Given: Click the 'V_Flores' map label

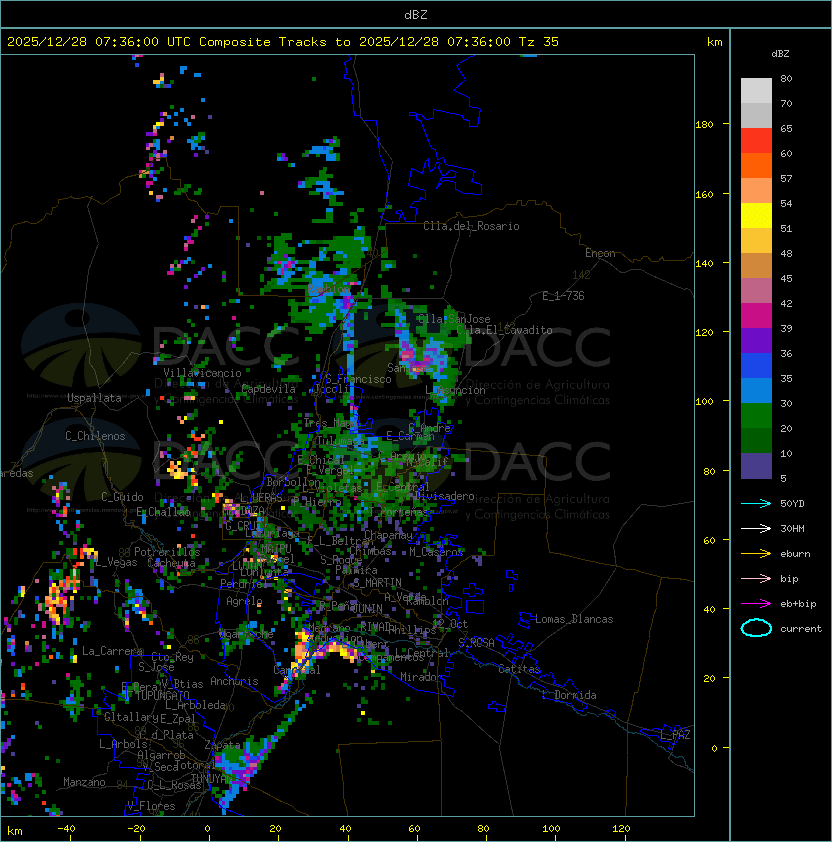Looking at the screenshot, I should [x=151, y=806].
